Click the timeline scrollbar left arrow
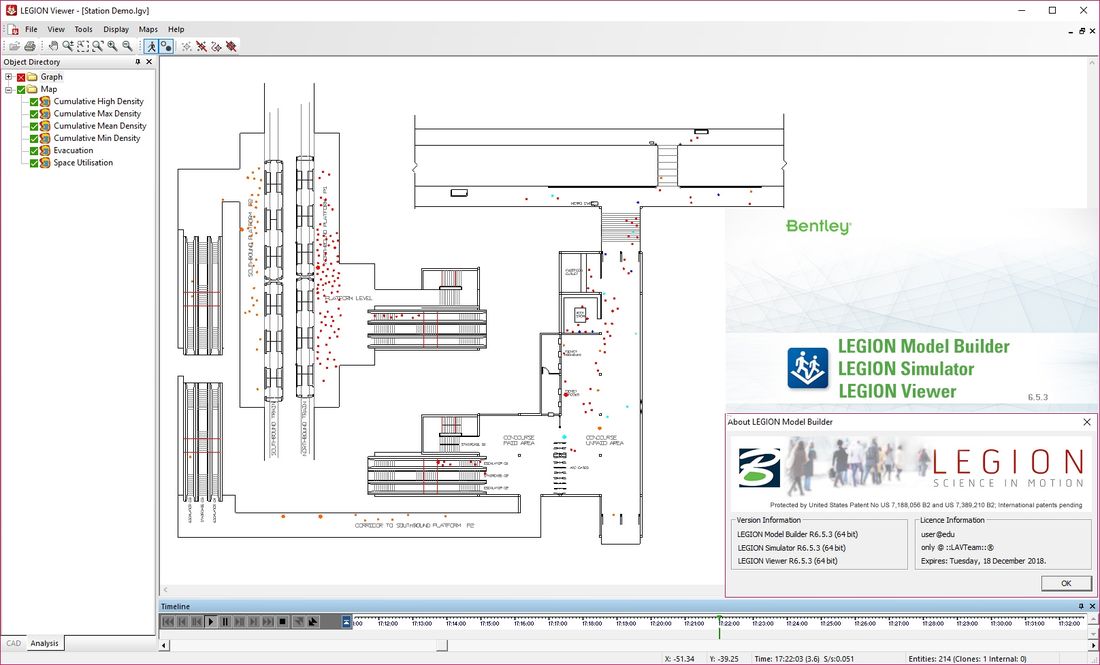The image size is (1100, 665). 164,645
